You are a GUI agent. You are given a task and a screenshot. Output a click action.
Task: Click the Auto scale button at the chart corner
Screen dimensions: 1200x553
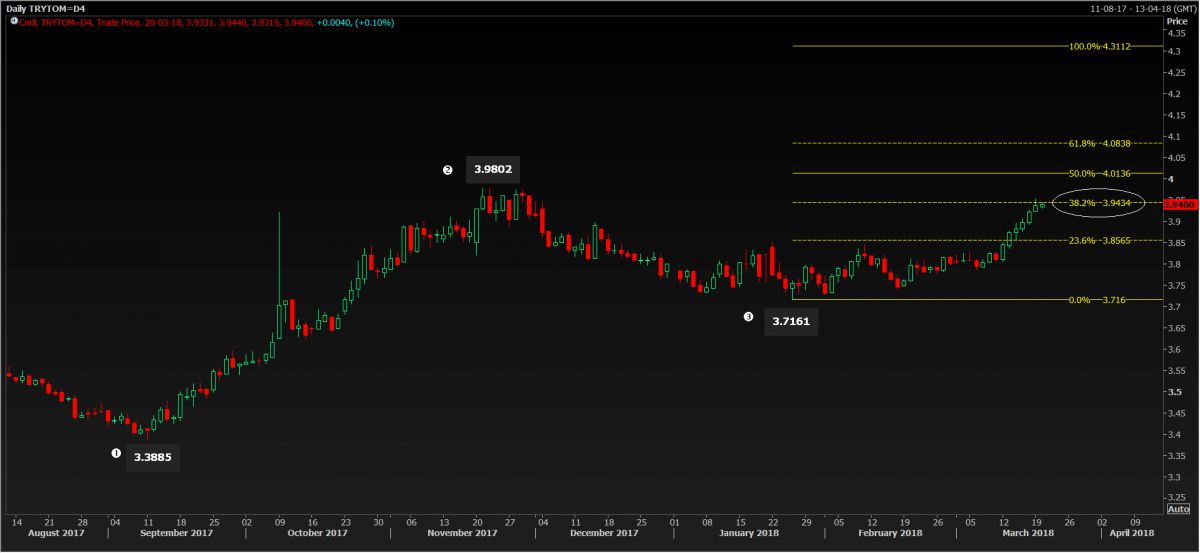(x=1178, y=509)
